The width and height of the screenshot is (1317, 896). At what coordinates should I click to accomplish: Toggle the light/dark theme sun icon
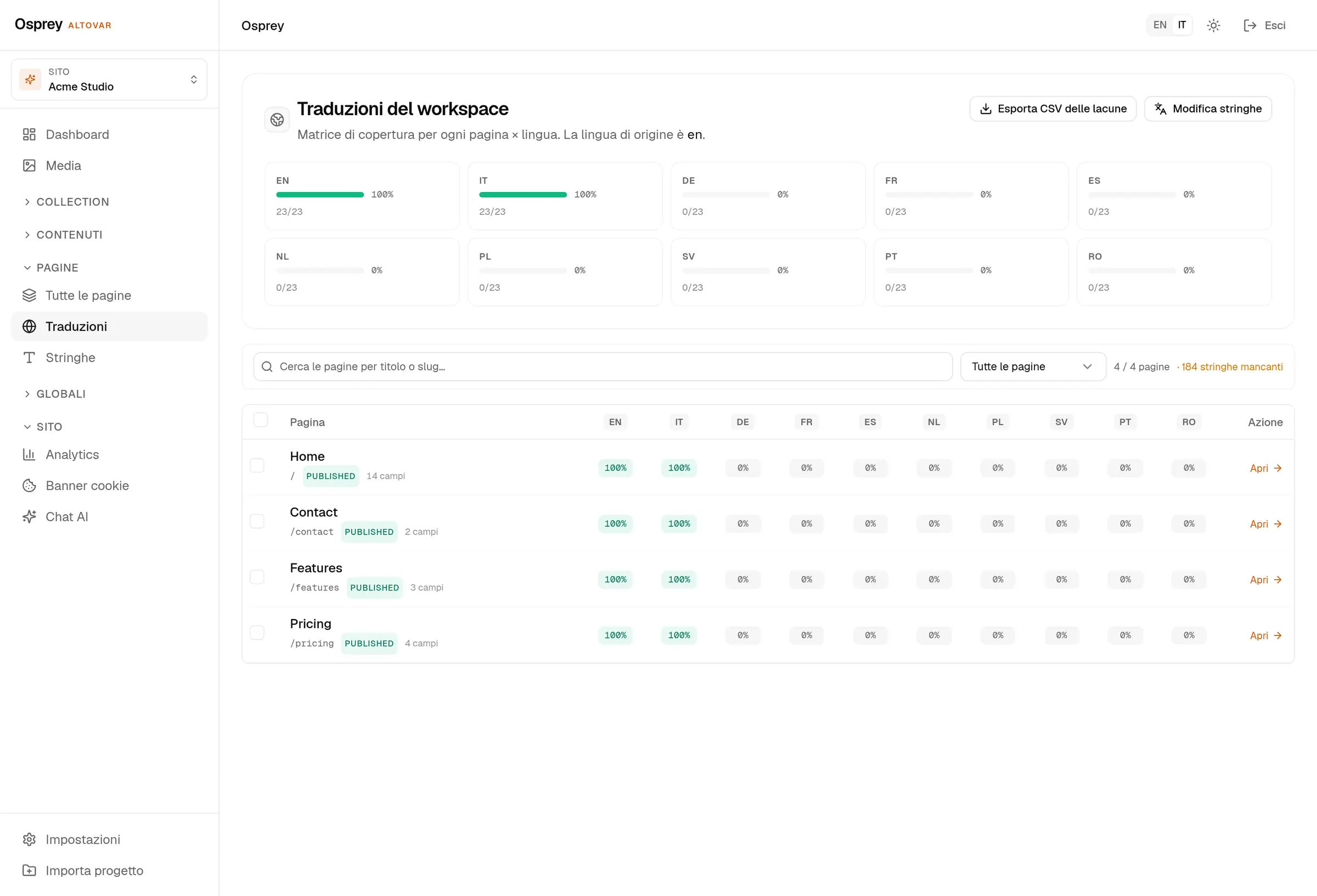pos(1213,25)
